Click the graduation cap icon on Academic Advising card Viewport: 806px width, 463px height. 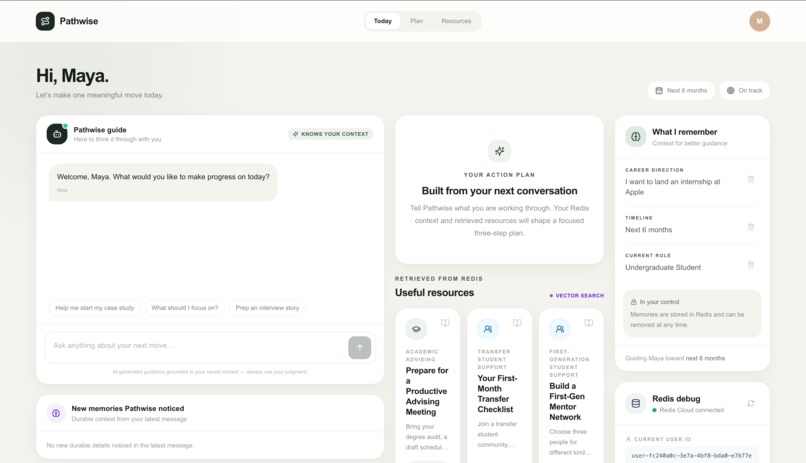pyautogui.click(x=416, y=329)
